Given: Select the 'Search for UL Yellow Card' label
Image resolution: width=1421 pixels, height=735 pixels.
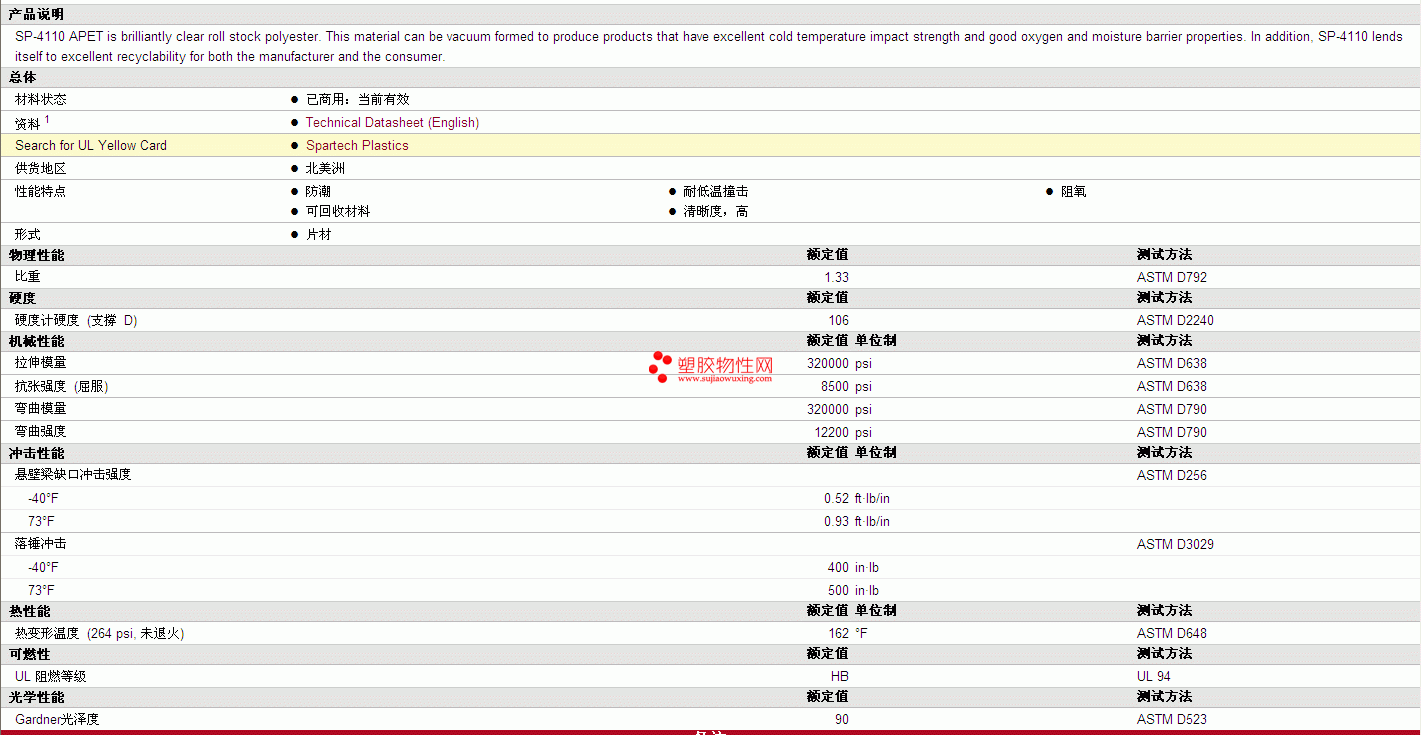Looking at the screenshot, I should tap(91, 145).
